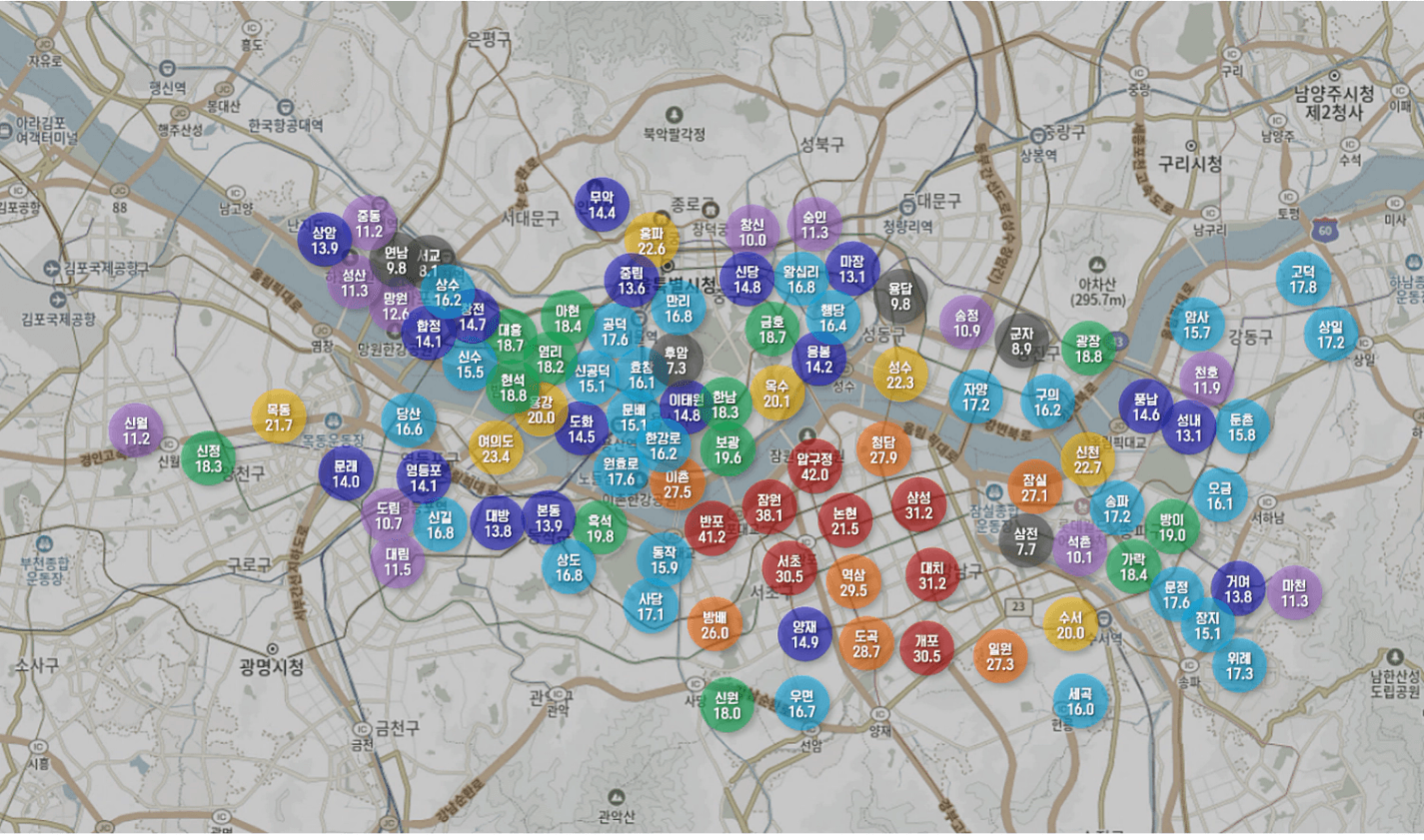This screenshot has width=1424, height=840.
Task: Click the 관악산 mountain icon
Action: coord(616,799)
